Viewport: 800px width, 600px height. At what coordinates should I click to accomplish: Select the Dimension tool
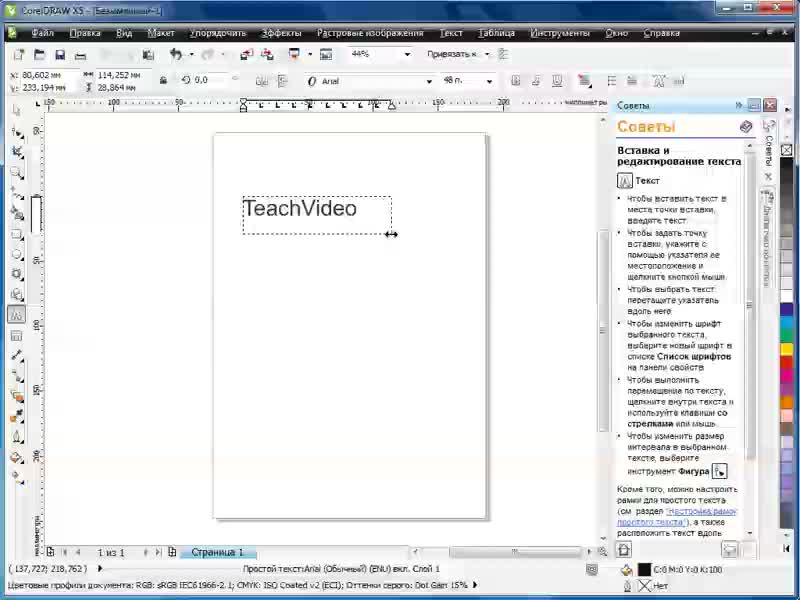17,356
